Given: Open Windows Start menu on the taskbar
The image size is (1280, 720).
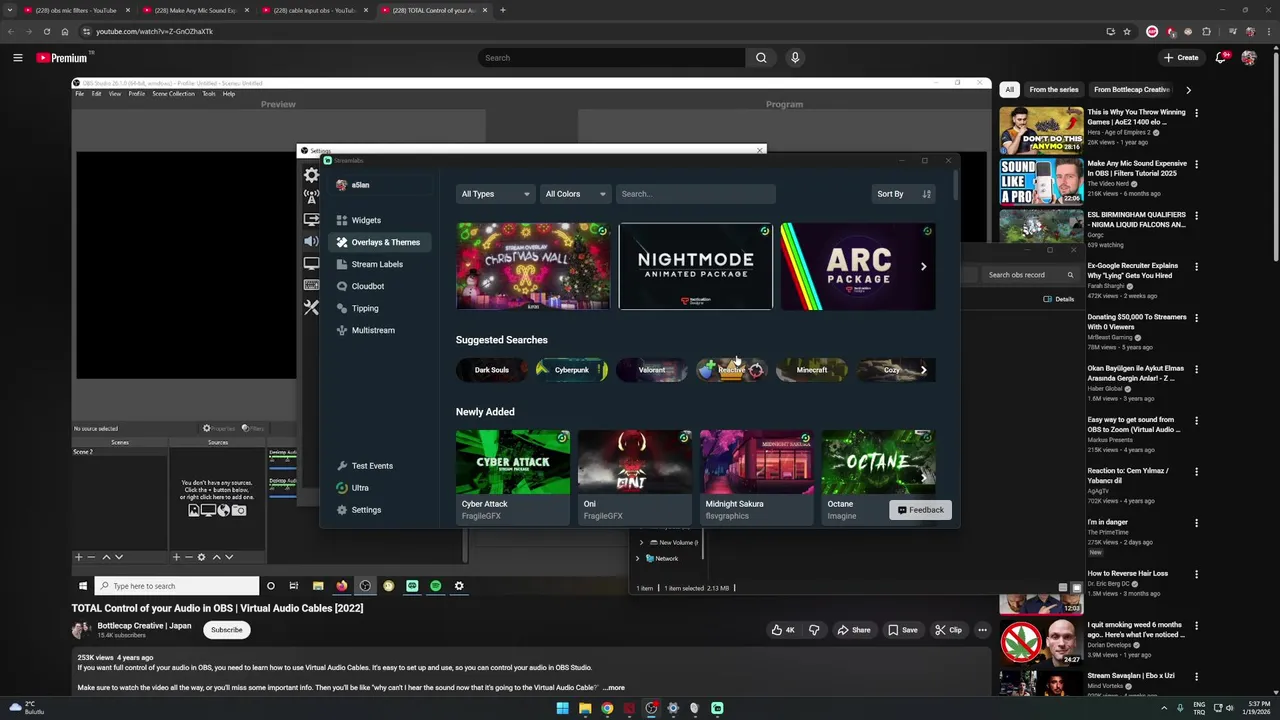Looking at the screenshot, I should tap(562, 708).
